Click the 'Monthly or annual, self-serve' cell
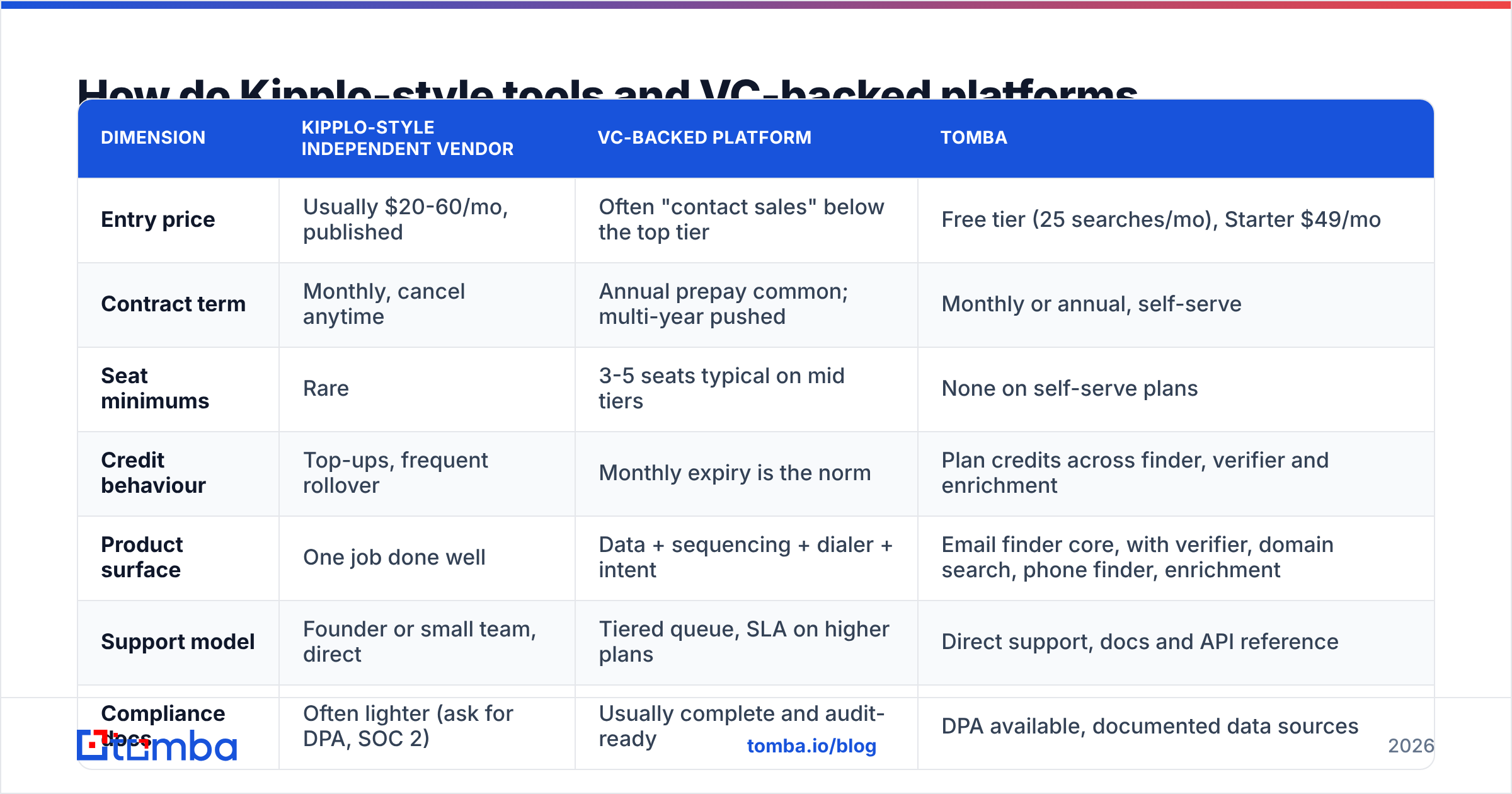This screenshot has height=794, width=1512. click(1176, 305)
